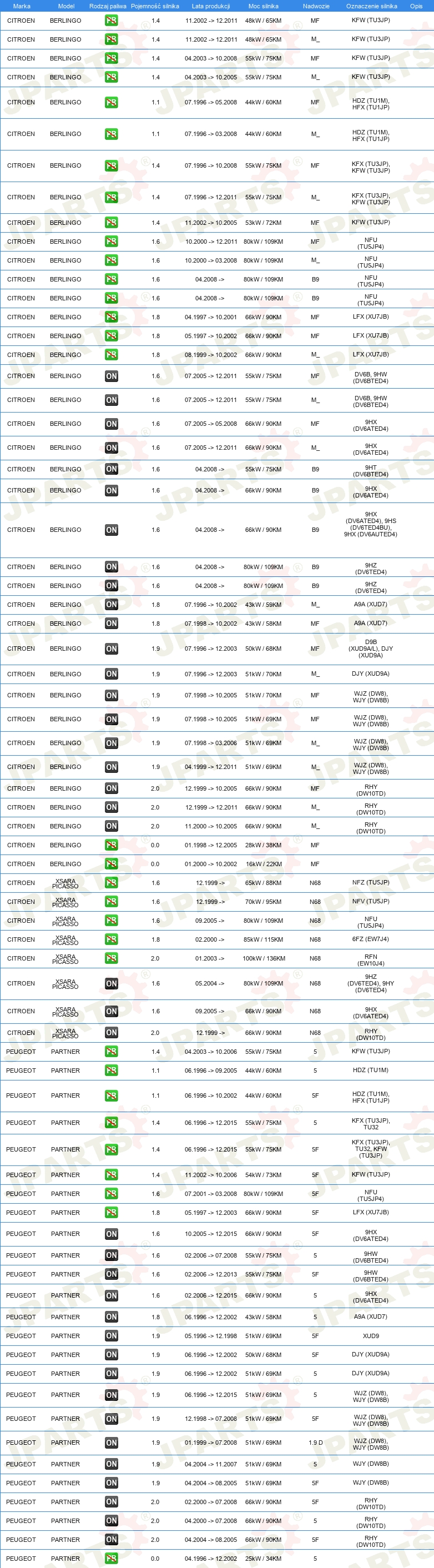
Task: Click the '25kW / 34KM' power cell
Action: point(264,1558)
